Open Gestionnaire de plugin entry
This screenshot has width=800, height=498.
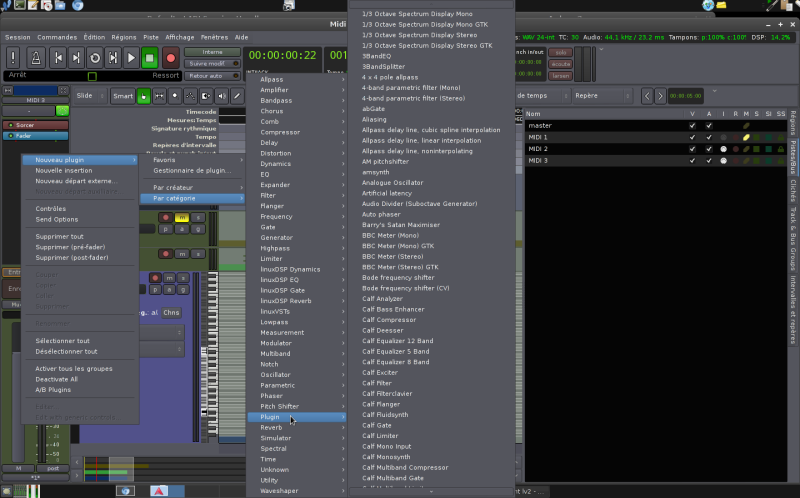coord(193,170)
